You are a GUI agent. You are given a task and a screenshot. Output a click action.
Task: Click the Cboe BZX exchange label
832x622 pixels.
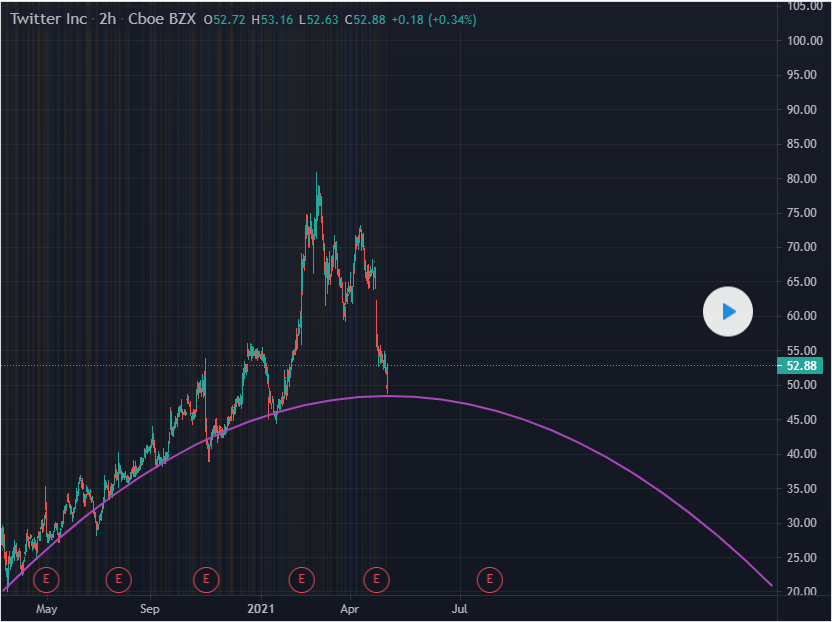pos(161,19)
